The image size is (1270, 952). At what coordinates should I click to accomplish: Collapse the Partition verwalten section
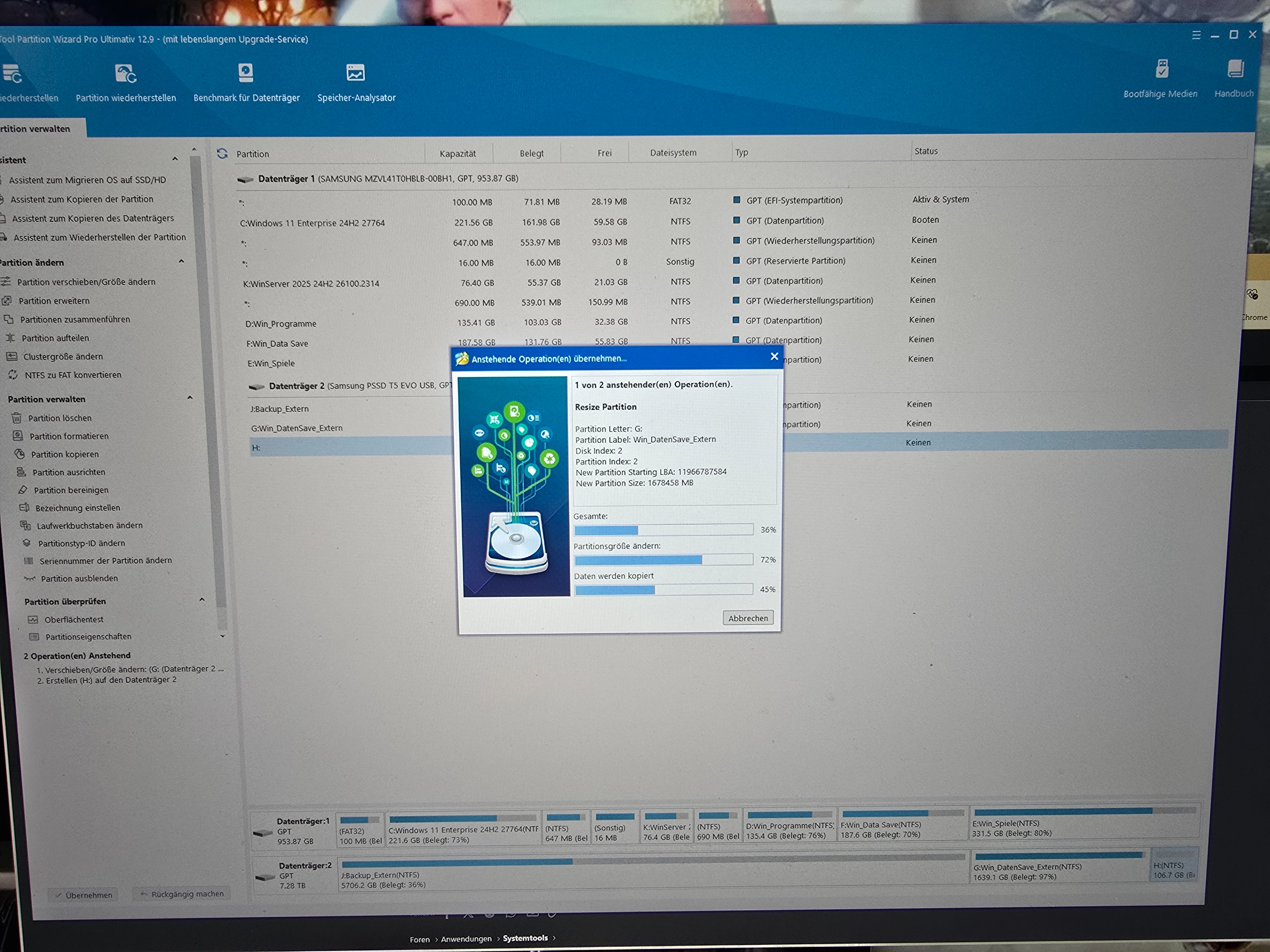click(190, 398)
